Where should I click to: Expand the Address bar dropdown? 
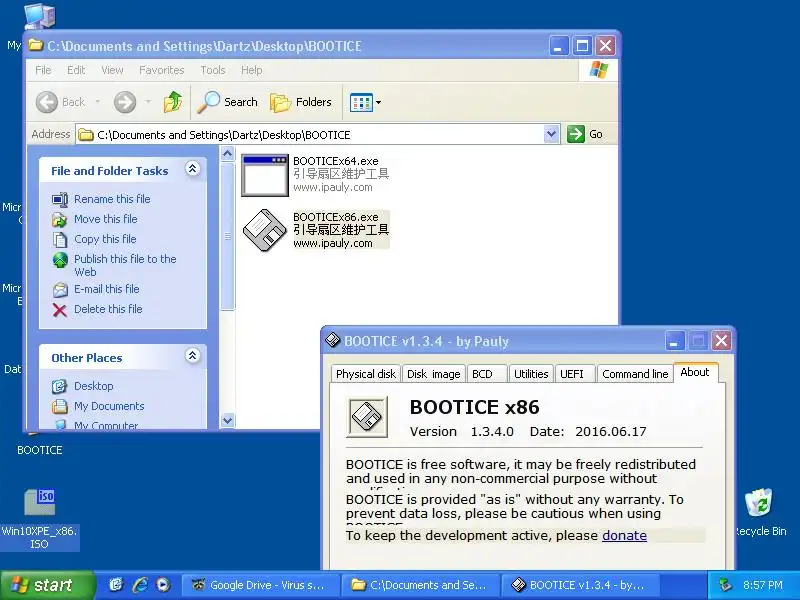[551, 135]
